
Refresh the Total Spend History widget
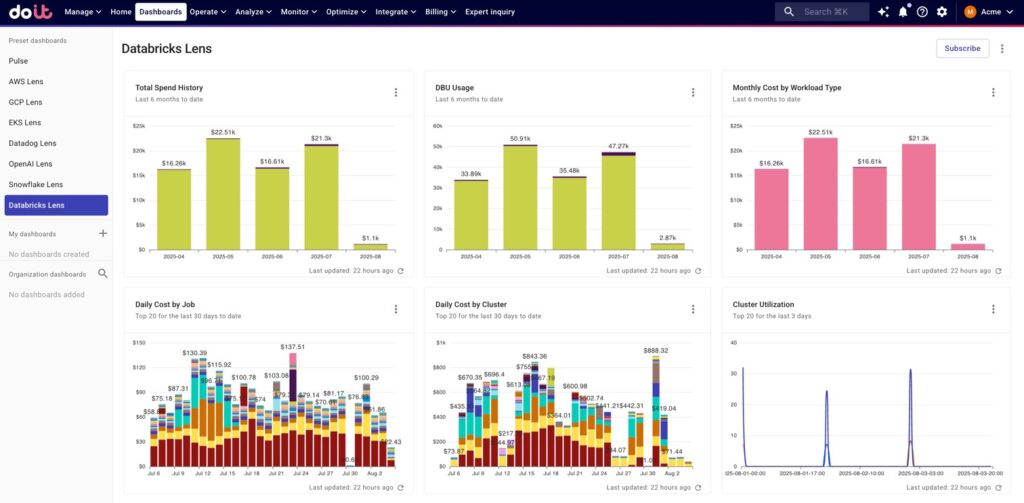(400, 270)
